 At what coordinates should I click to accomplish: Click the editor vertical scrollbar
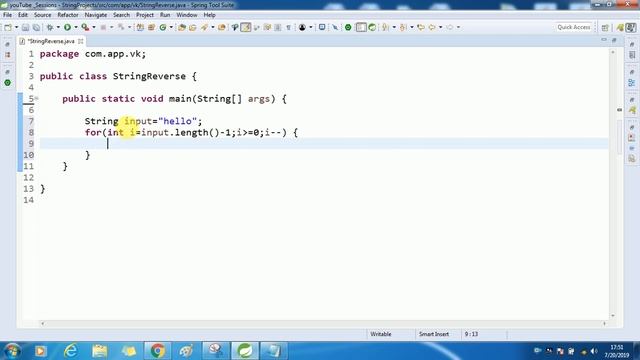[613, 184]
